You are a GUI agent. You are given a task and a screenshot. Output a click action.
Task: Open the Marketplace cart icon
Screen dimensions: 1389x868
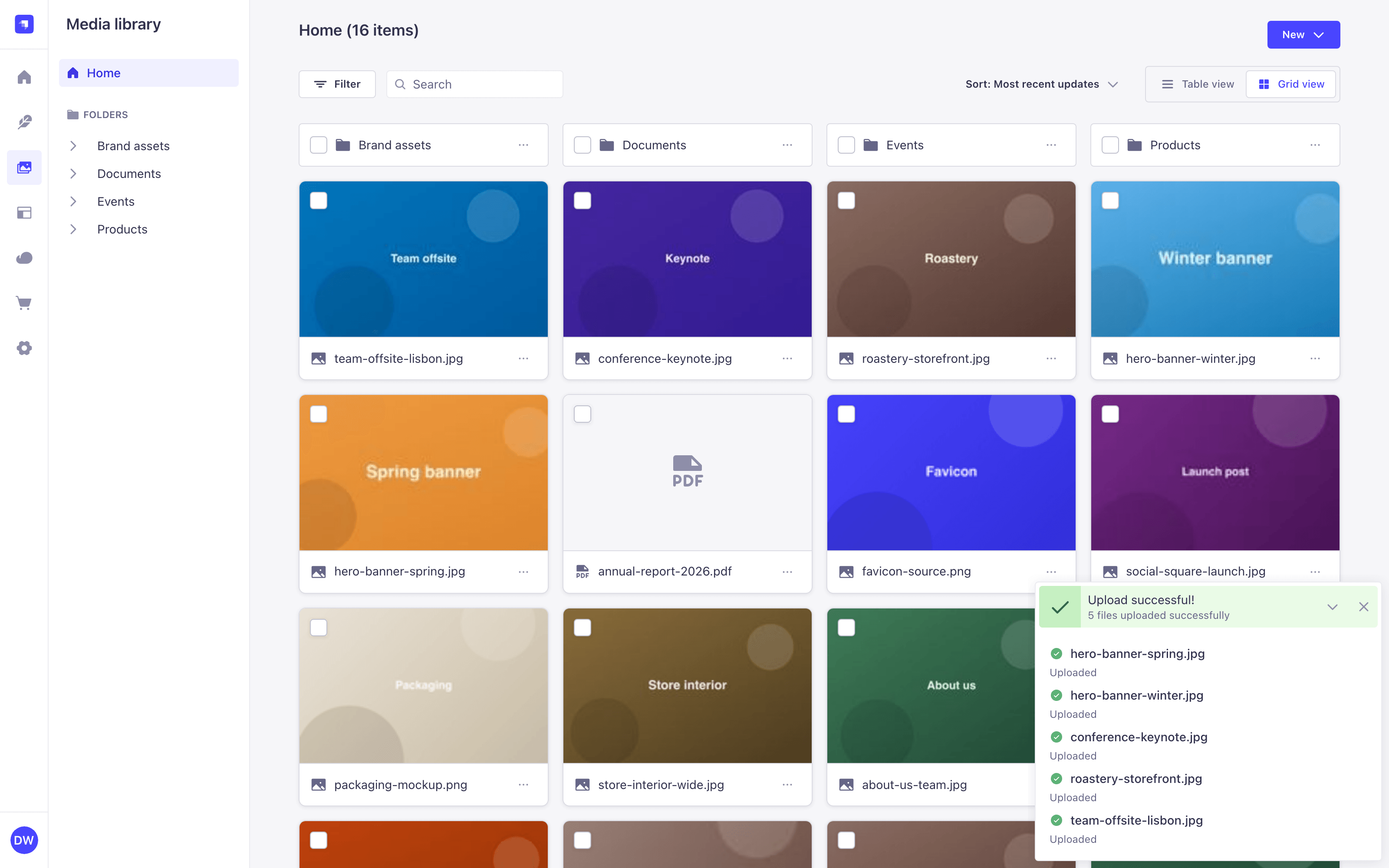click(24, 302)
